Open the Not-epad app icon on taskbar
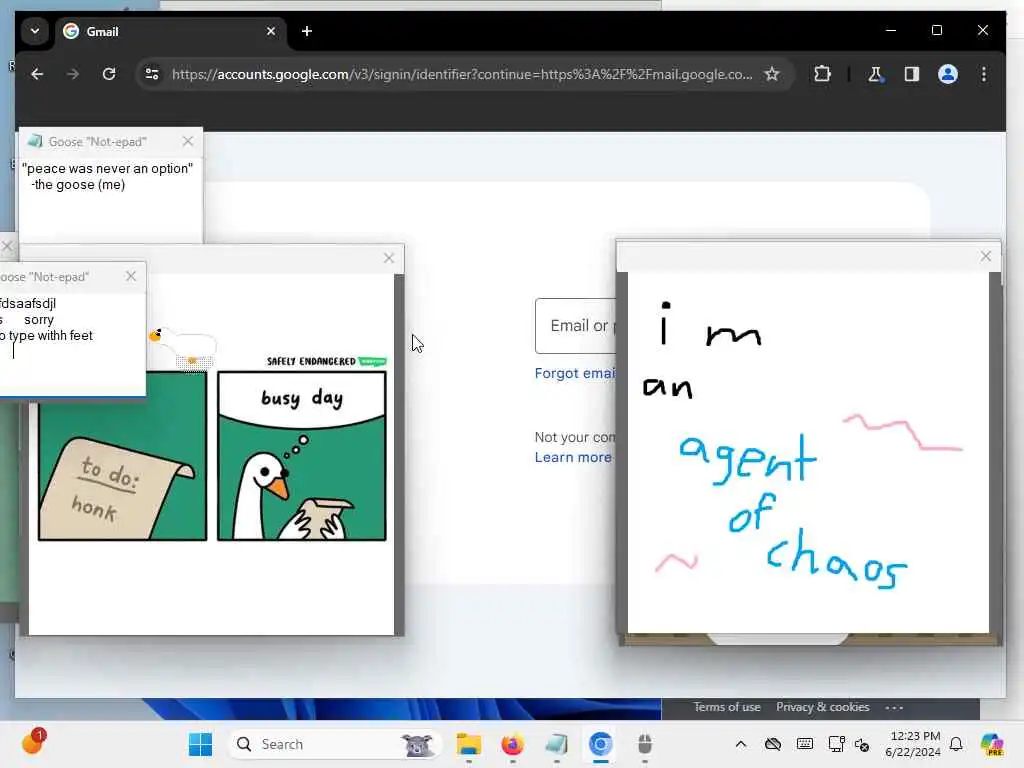The width and height of the screenshot is (1024, 768). (x=556, y=744)
